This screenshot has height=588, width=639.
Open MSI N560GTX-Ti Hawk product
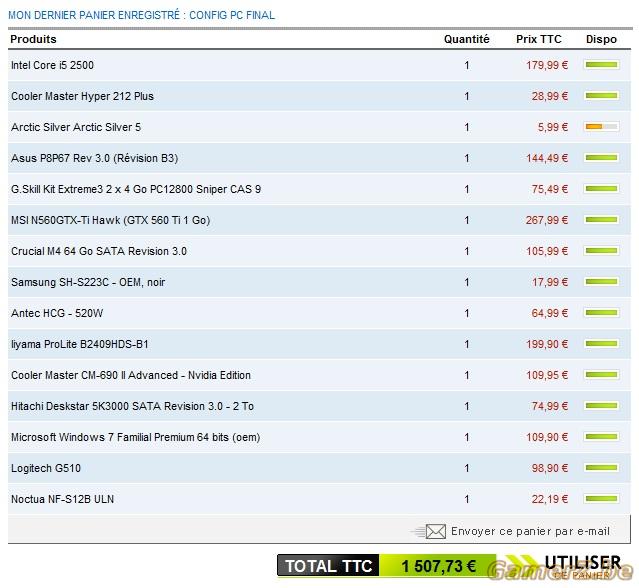[x=110, y=220]
